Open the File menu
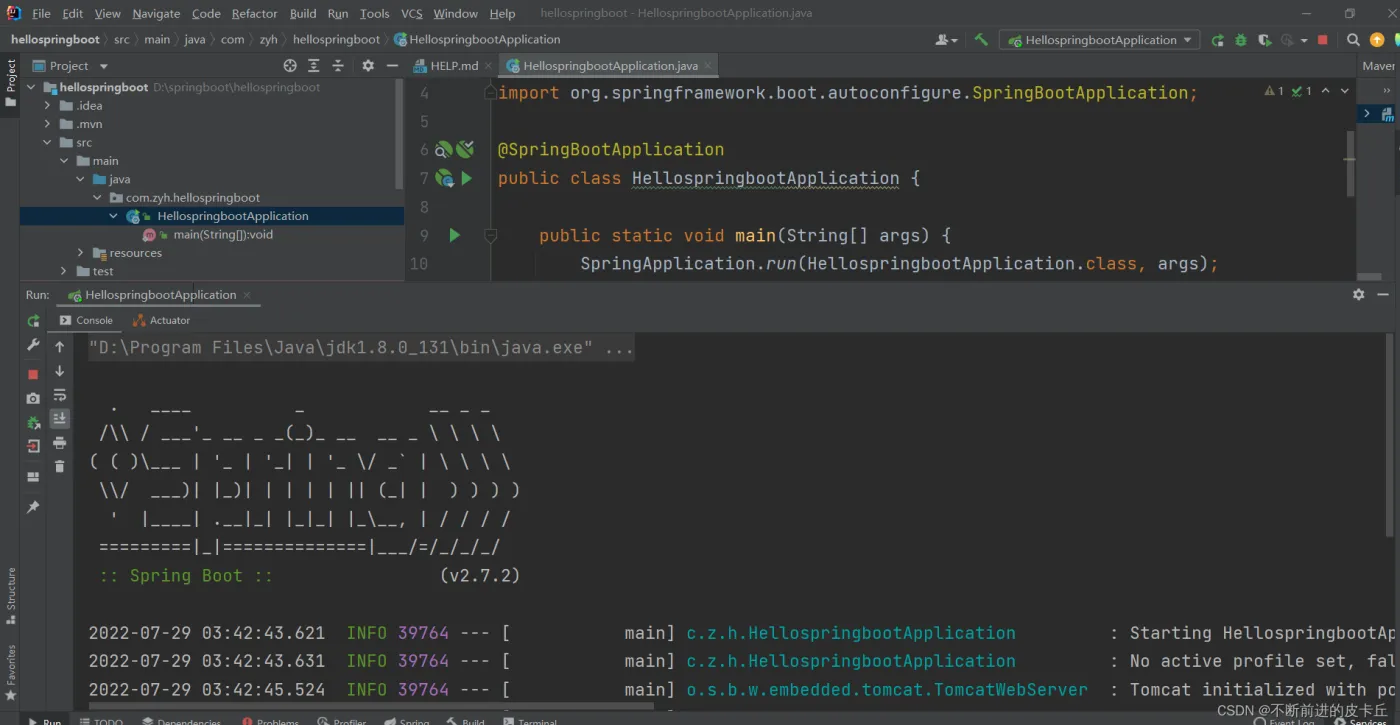Viewport: 1400px width, 725px height. (x=41, y=14)
